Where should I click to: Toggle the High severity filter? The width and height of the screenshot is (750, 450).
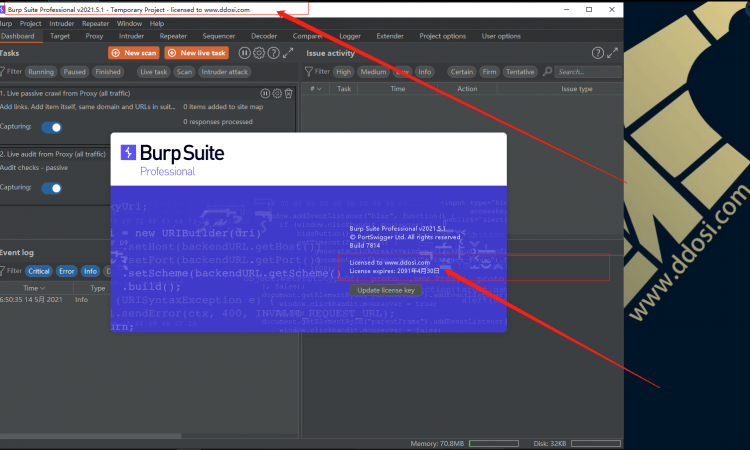[x=343, y=72]
